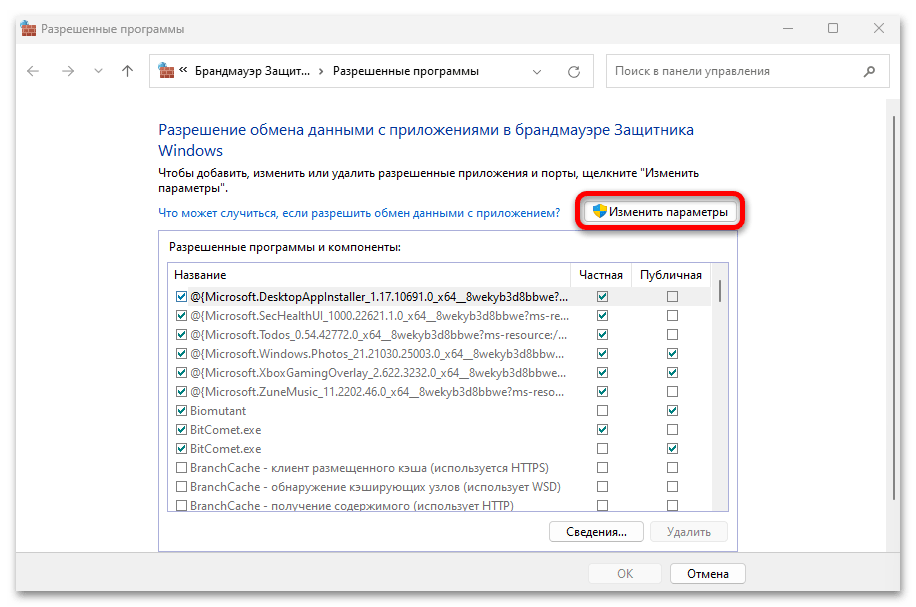The width and height of the screenshot is (916, 607).
Task: Select the Biomutant row text
Action: click(218, 411)
